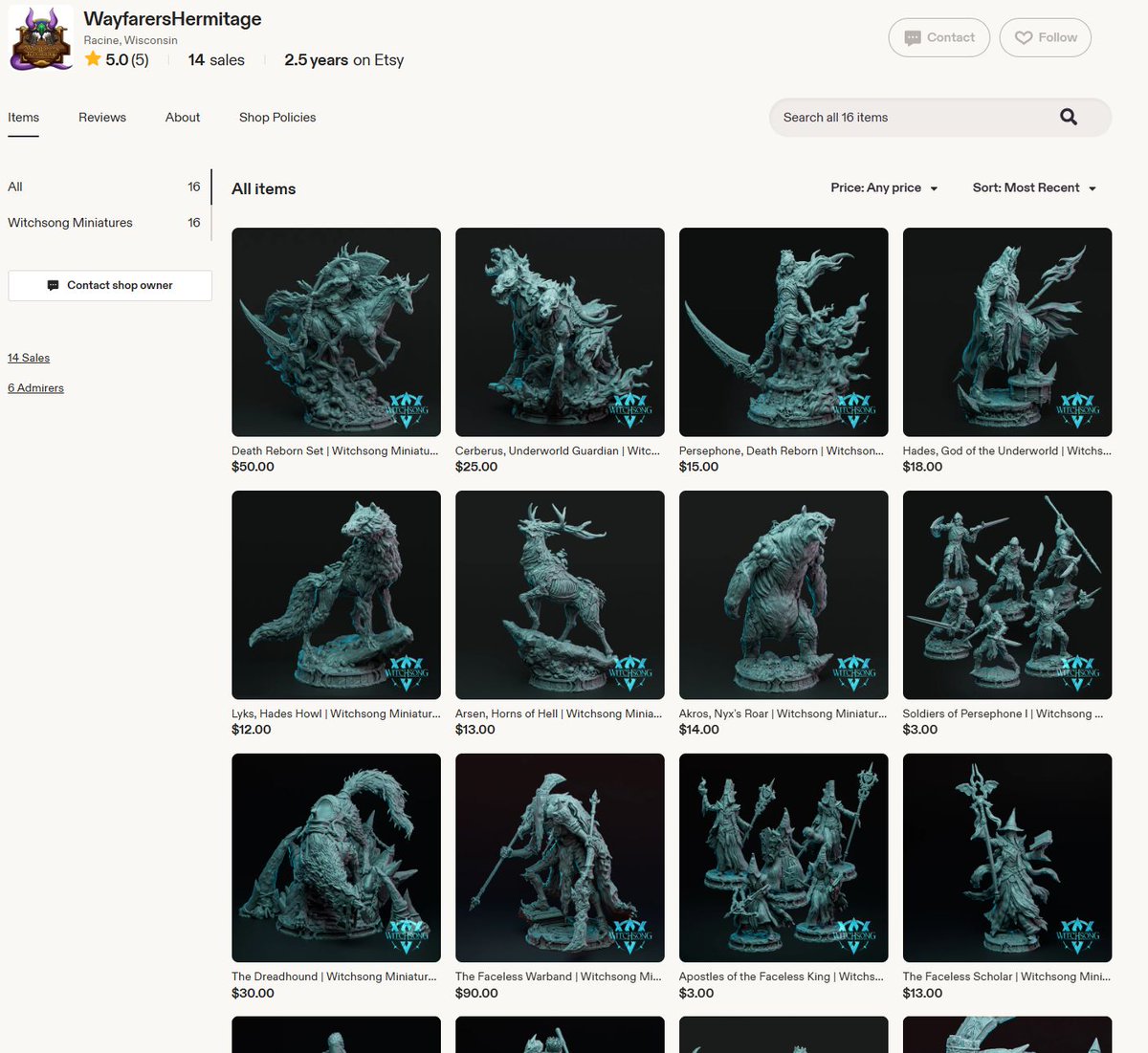This screenshot has width=1148, height=1053.
Task: Click the $90.00 price text
Action: point(476,993)
